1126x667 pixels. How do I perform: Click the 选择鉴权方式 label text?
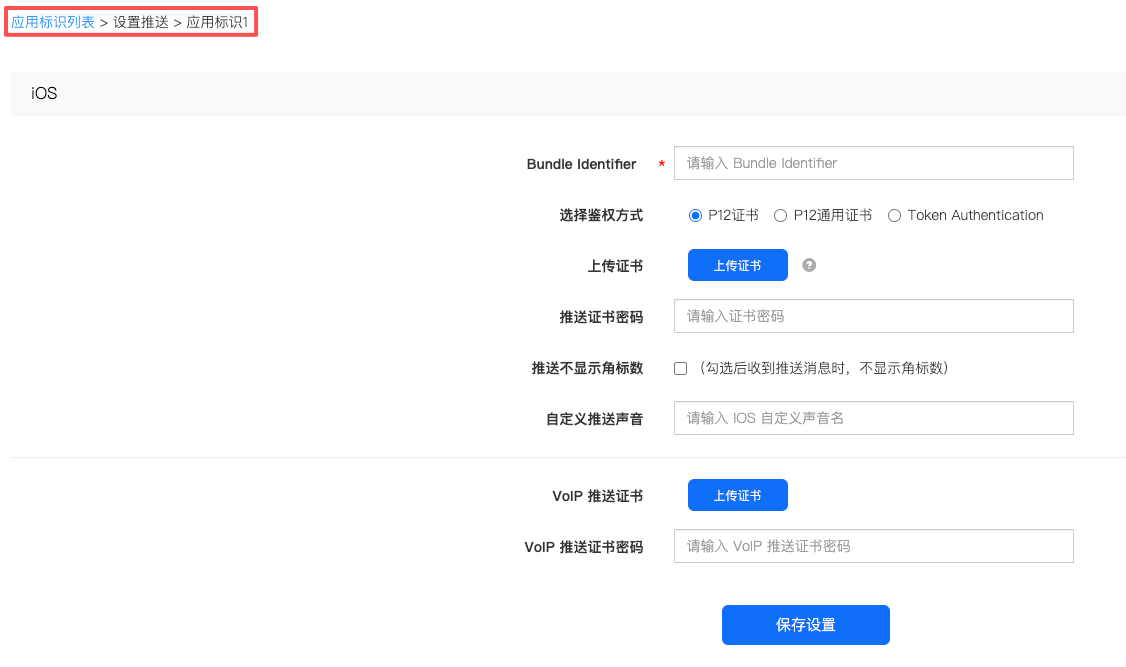click(x=600, y=215)
